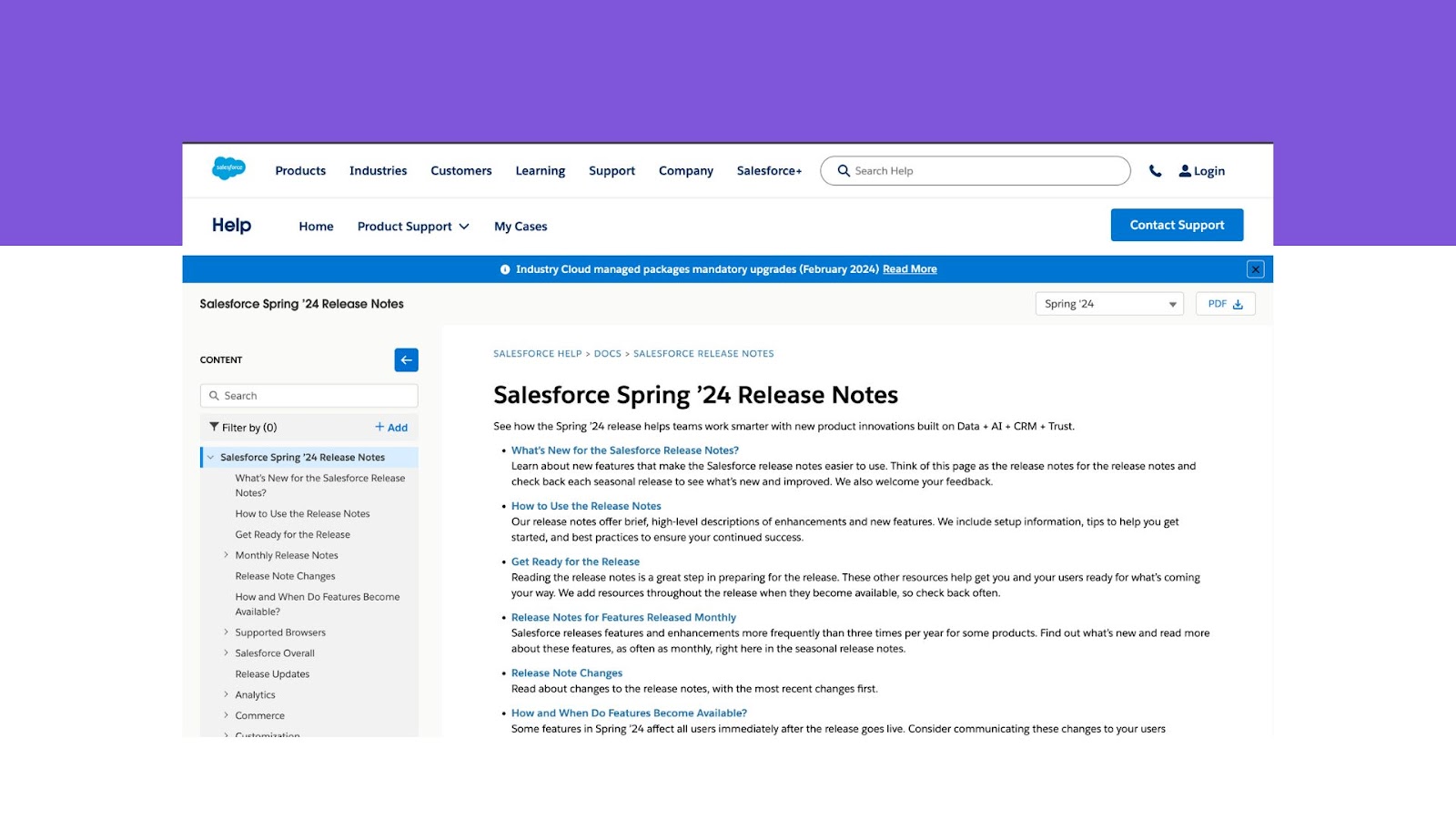This screenshot has height=819, width=1456.
Task: Click Add next to Filter by
Action: coord(392,427)
